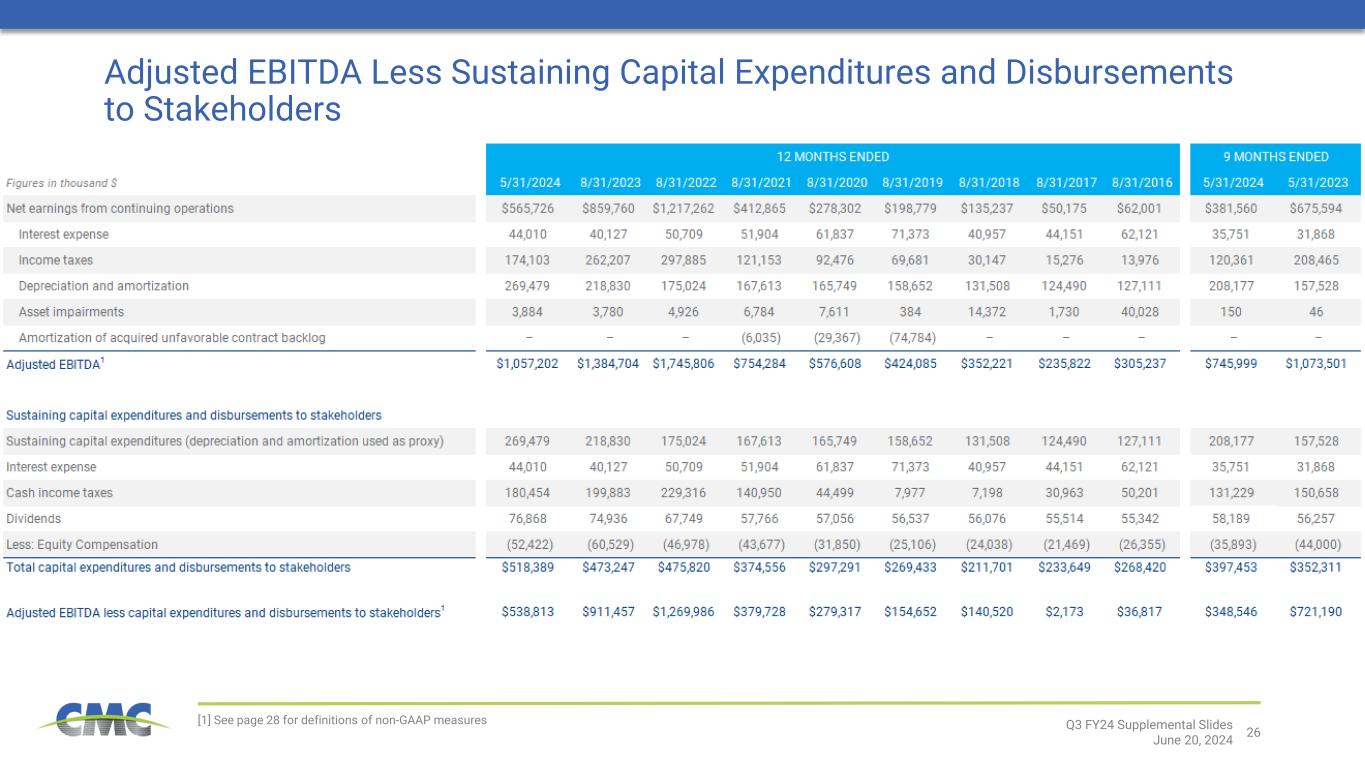Click the Figures in thousand $ note
The height and width of the screenshot is (768, 1365).
click(x=62, y=184)
